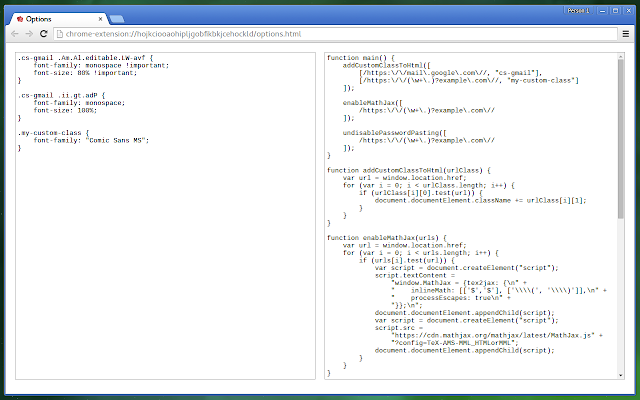Click the scrollbar up arrow in JavaScript pane

[x=621, y=56]
